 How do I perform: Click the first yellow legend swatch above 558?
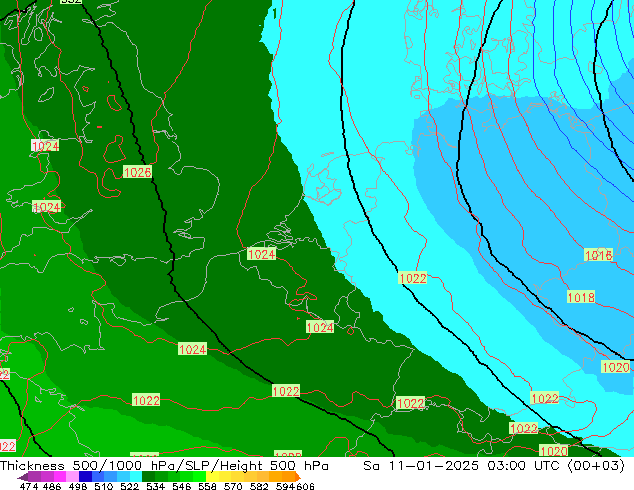point(212,476)
